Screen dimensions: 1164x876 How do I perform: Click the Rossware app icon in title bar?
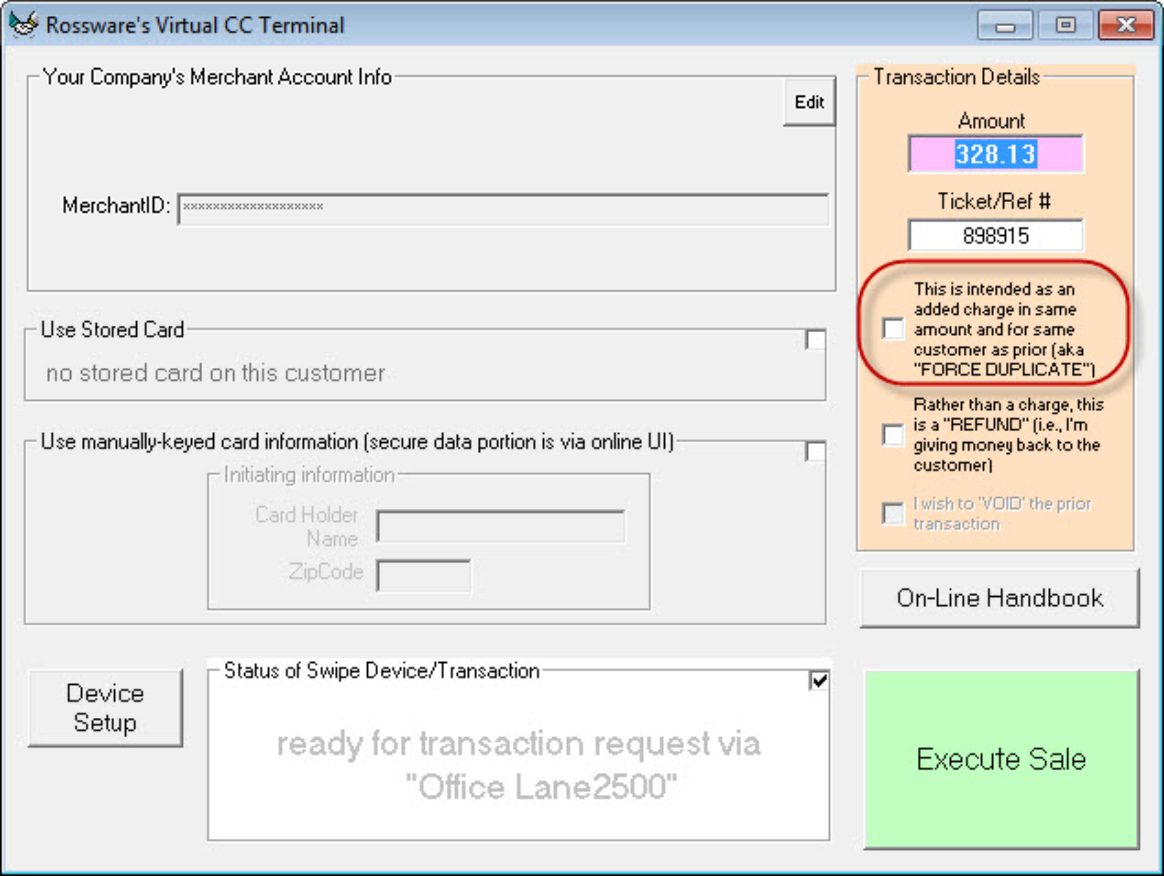(23, 24)
